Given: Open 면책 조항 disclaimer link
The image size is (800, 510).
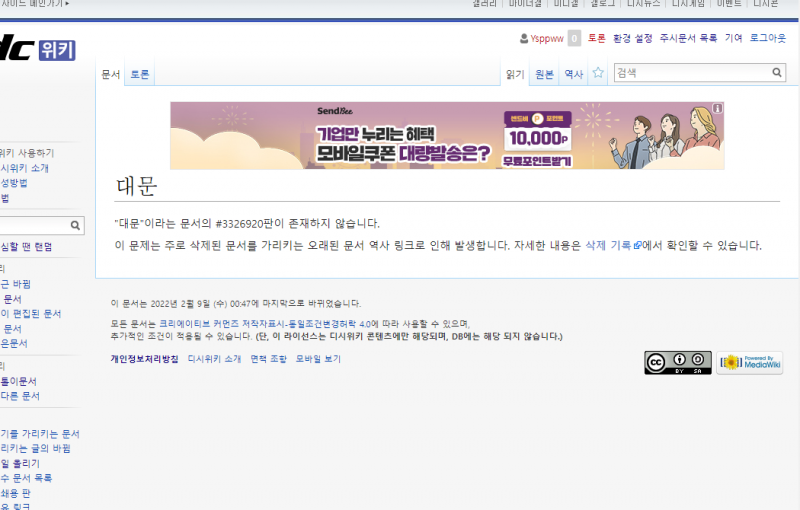Looking at the screenshot, I should 269,359.
